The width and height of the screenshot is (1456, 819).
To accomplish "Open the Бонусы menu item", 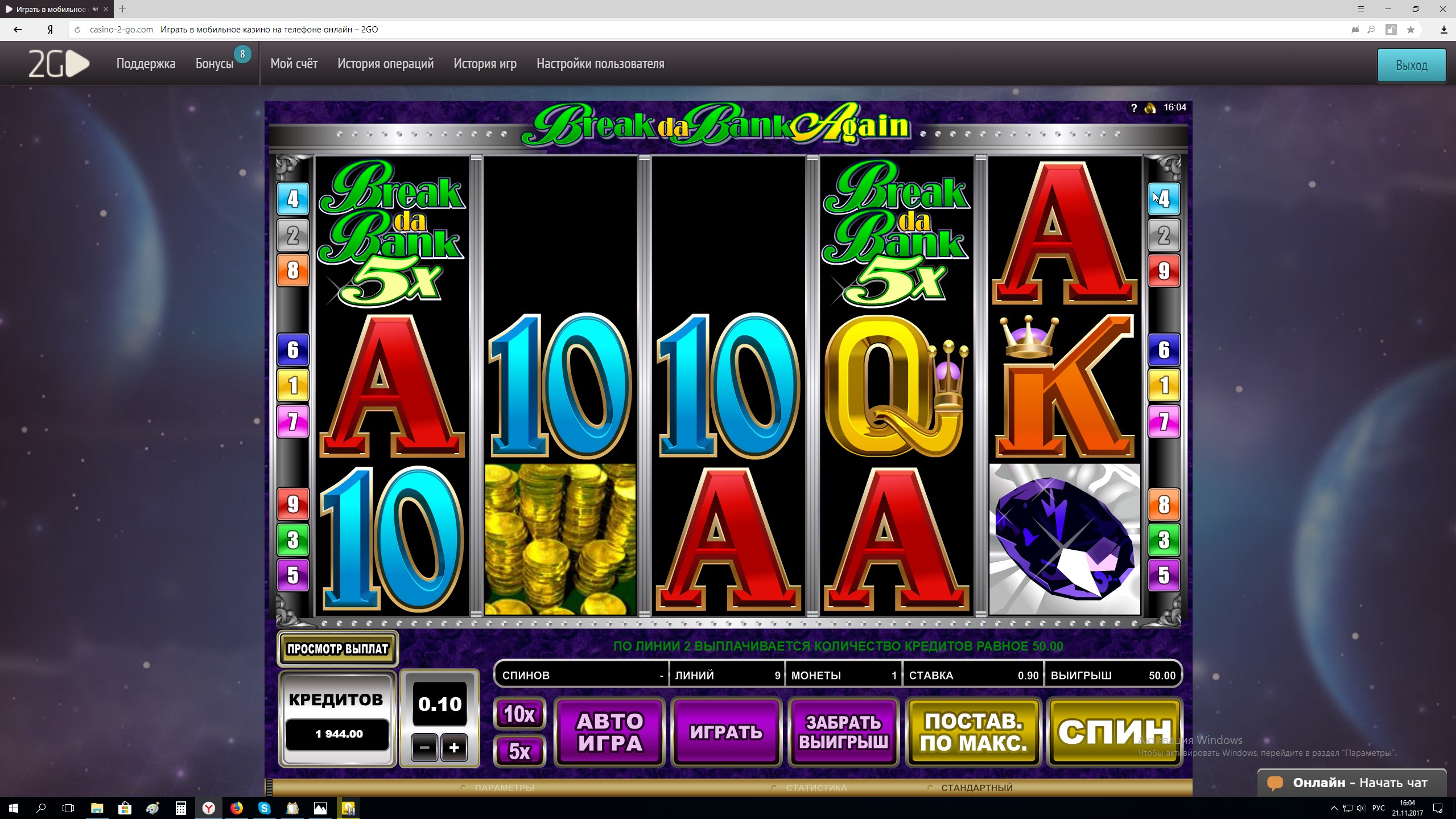I will click(215, 64).
